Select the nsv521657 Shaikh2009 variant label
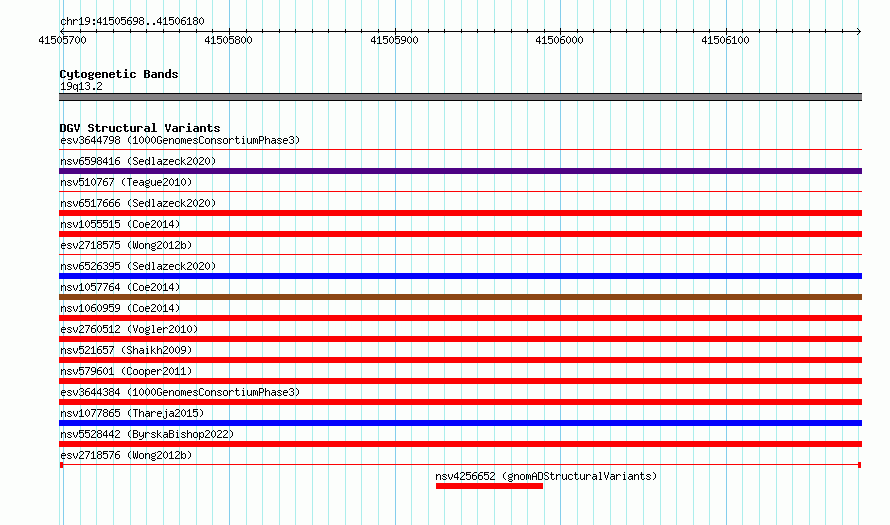The image size is (890, 525). coord(126,350)
